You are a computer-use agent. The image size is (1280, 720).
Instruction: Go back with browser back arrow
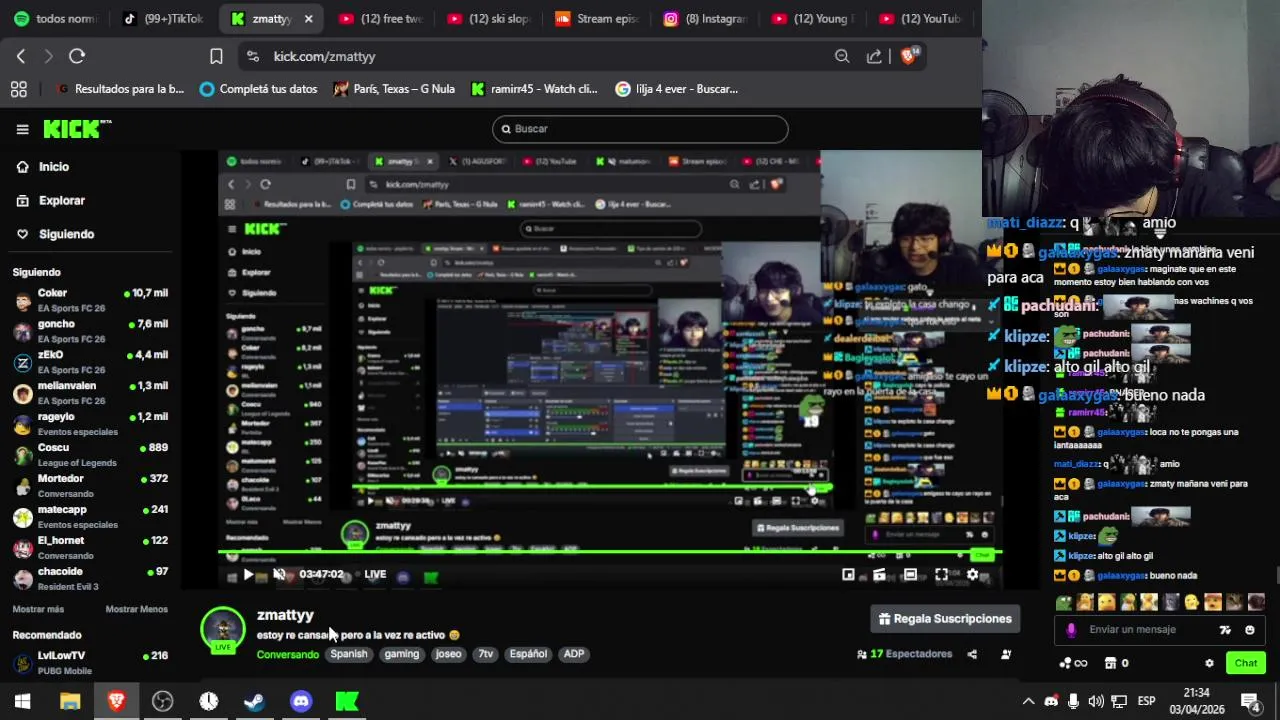(x=21, y=56)
